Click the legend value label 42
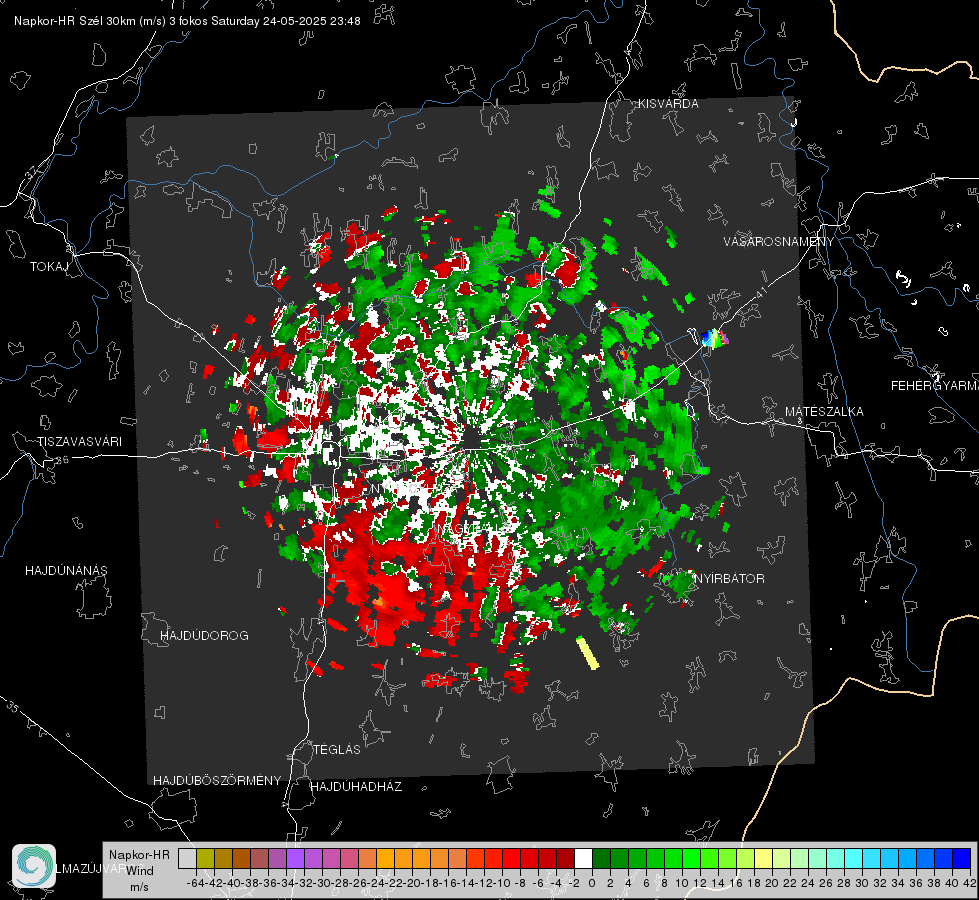This screenshot has height=900, width=979. click(970, 883)
